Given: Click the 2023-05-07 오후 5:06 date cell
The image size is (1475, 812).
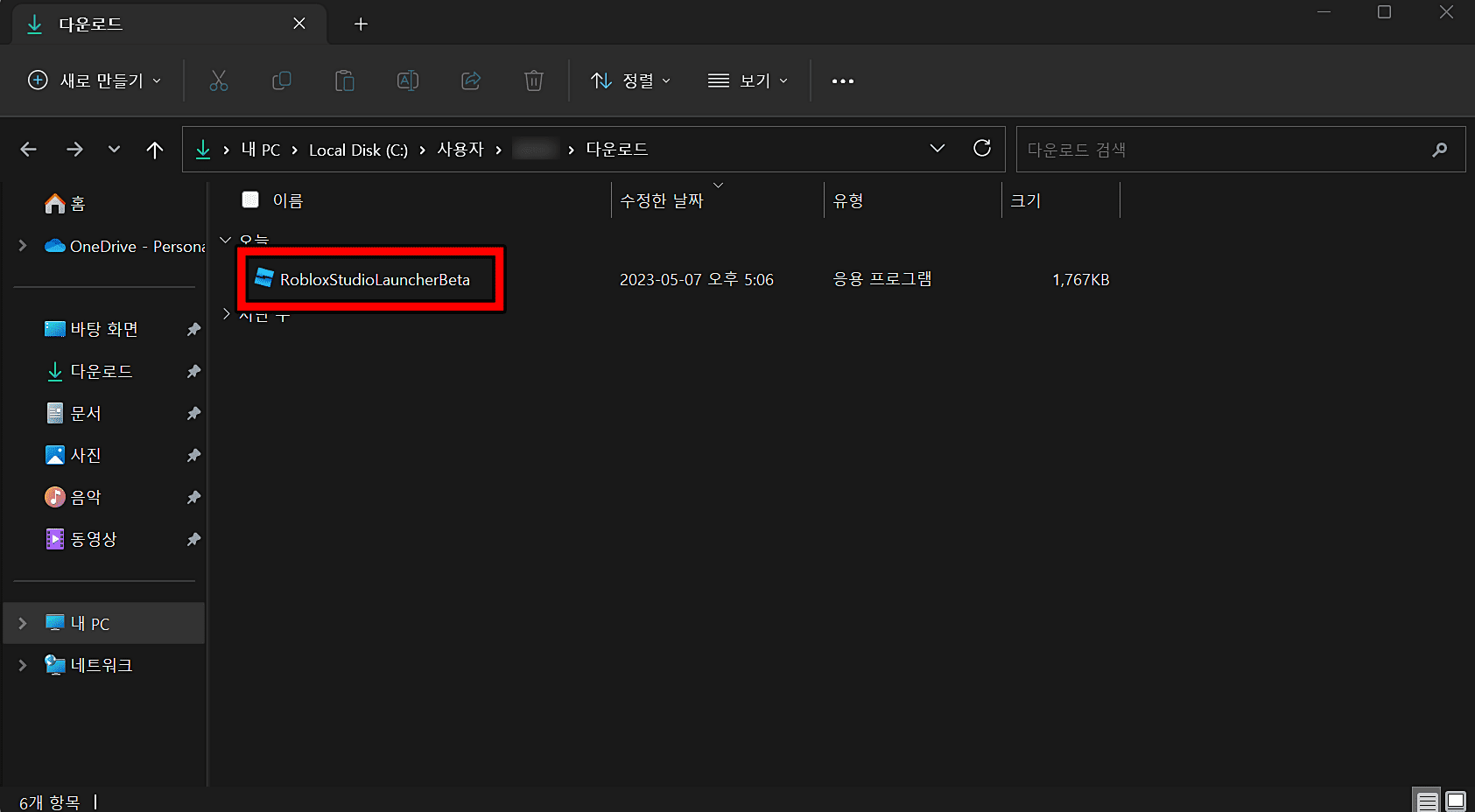Looking at the screenshot, I should 697,279.
